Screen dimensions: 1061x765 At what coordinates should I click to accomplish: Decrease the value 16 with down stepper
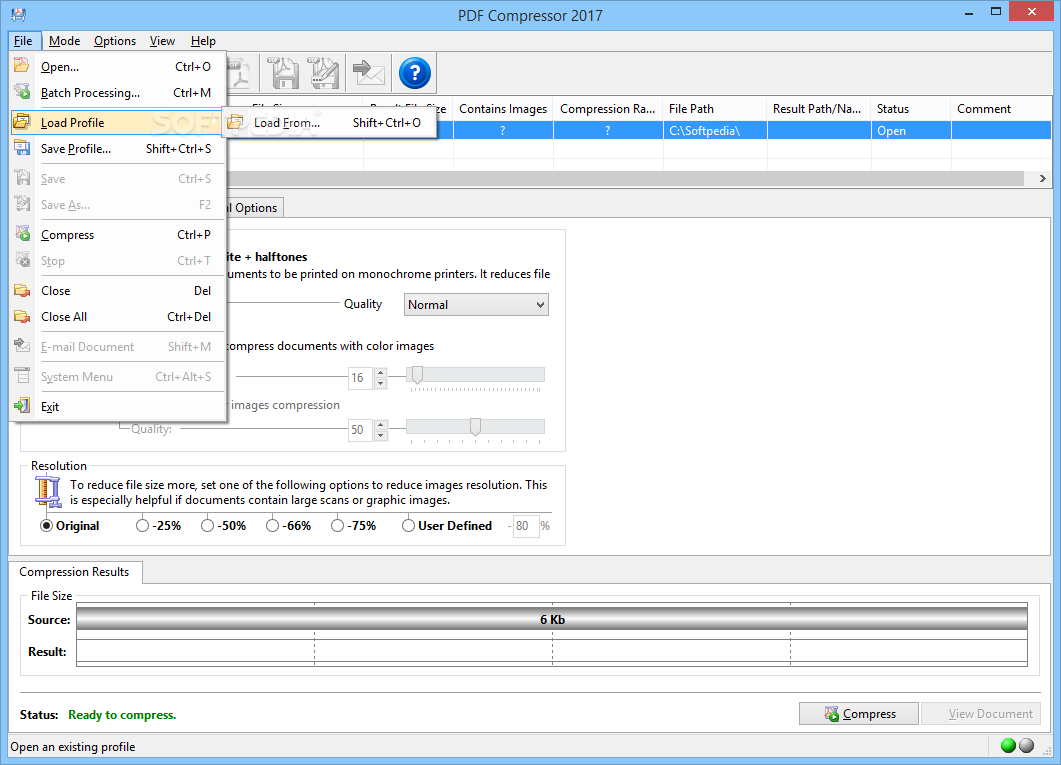(380, 383)
